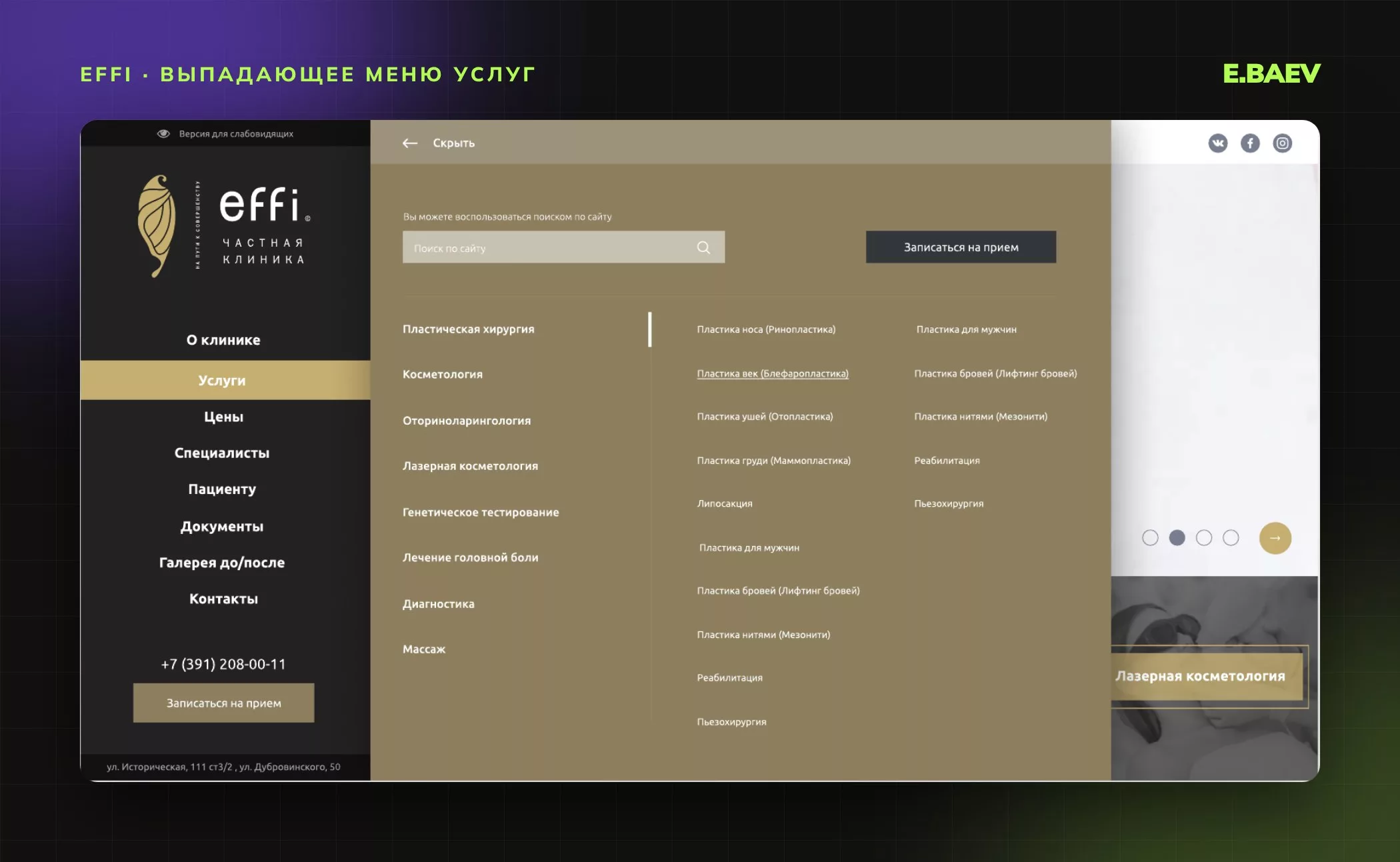Click the Поиск по сайту search field
The width and height of the screenshot is (1400, 862).
click(x=563, y=247)
